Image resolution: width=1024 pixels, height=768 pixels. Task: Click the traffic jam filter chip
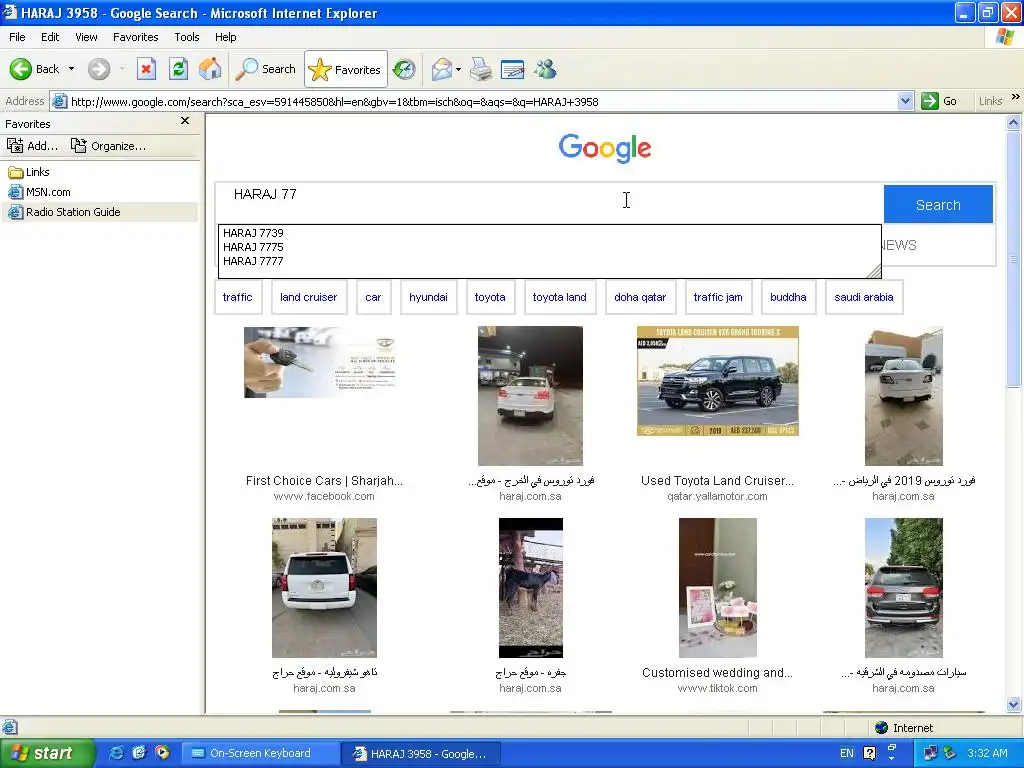pyautogui.click(x=718, y=297)
